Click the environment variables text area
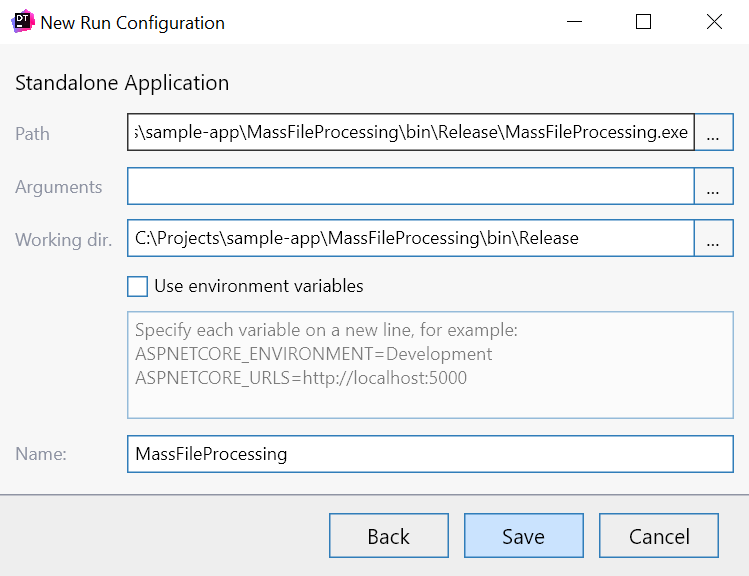The image size is (749, 576). click(430, 365)
